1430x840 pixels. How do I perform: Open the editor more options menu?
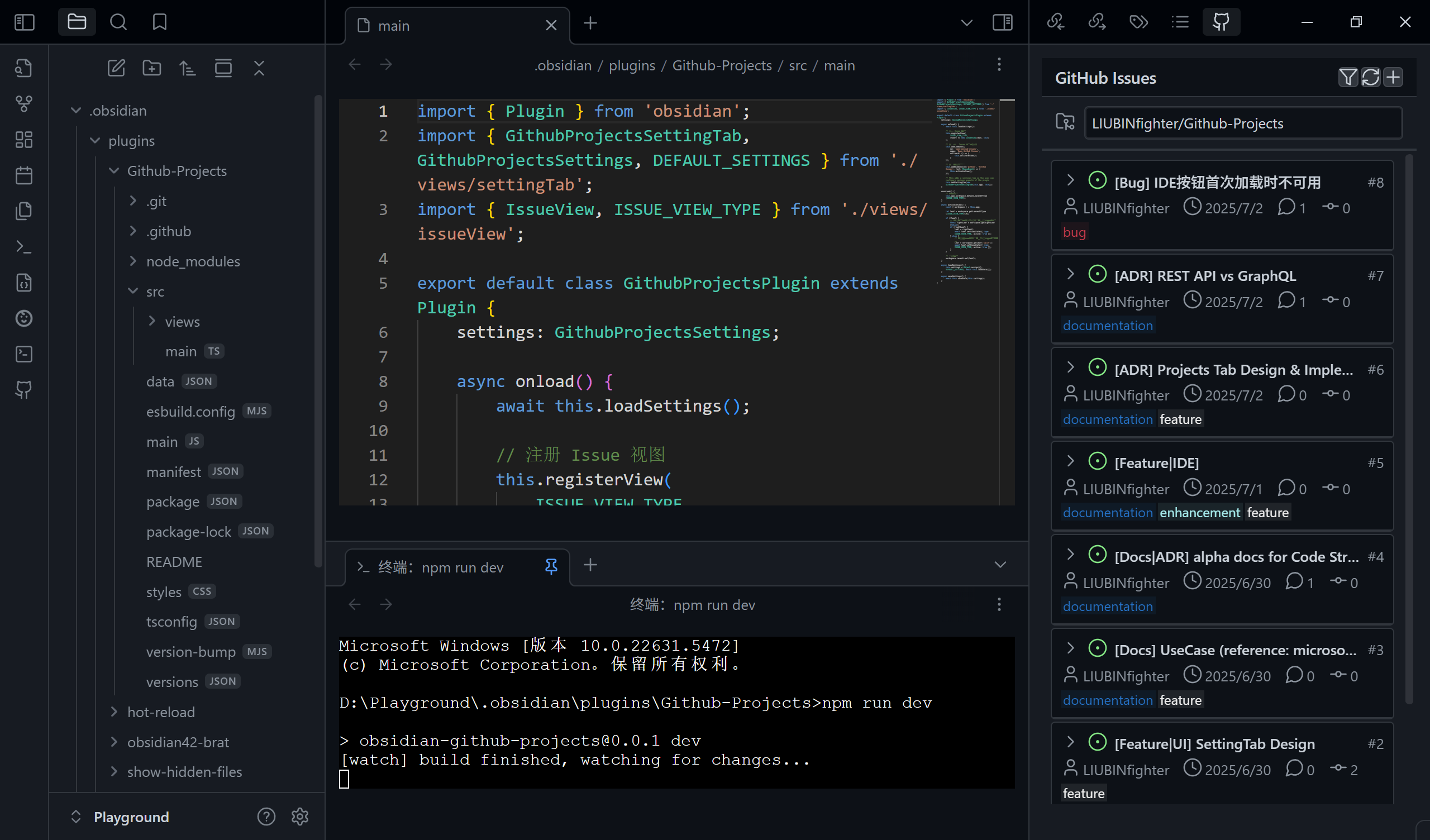coord(999,65)
